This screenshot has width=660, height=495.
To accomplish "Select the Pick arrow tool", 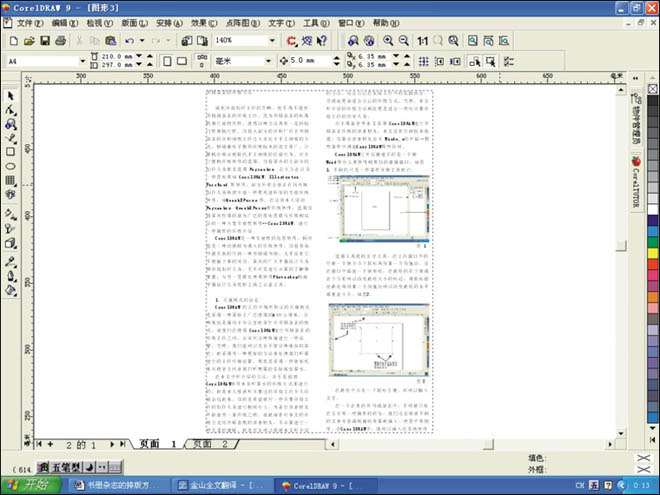I will click(x=10, y=96).
